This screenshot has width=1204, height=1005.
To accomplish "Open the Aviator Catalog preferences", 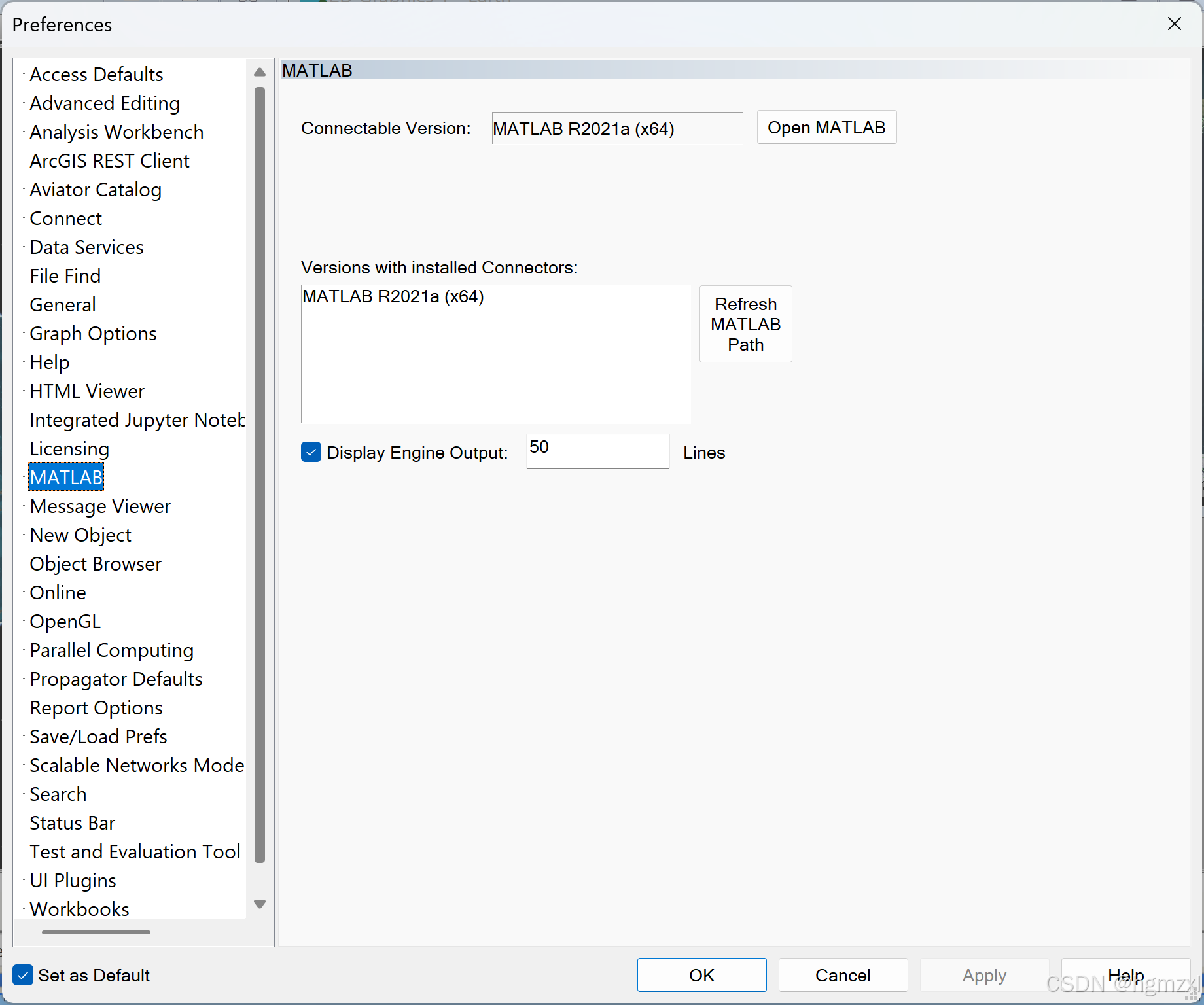I will pos(96,190).
